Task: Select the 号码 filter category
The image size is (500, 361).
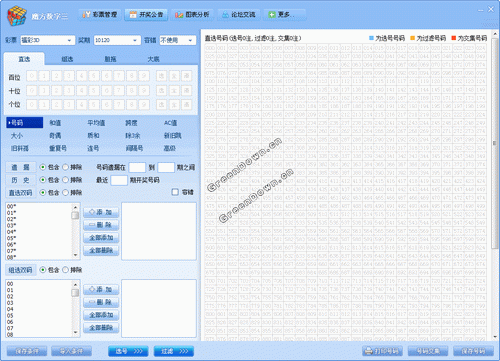Action: tap(25, 123)
